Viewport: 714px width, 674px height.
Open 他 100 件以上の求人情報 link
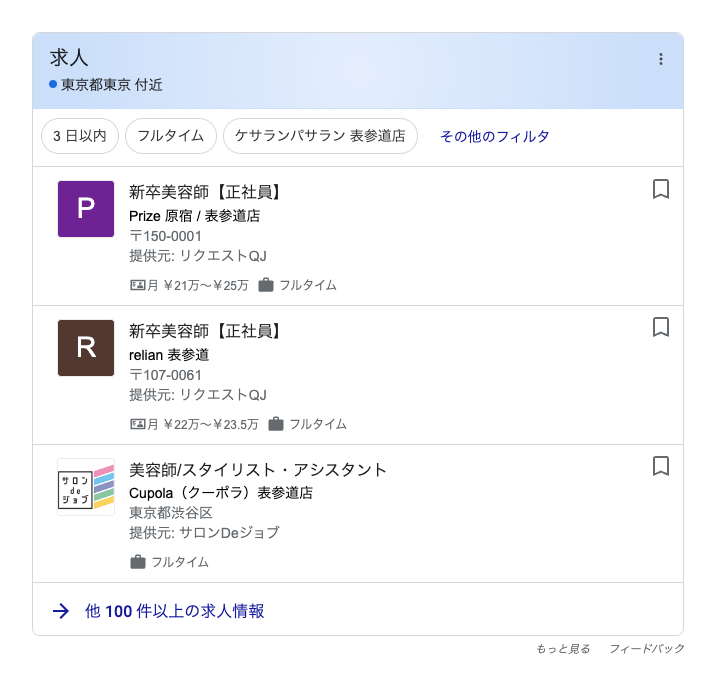[x=175, y=611]
